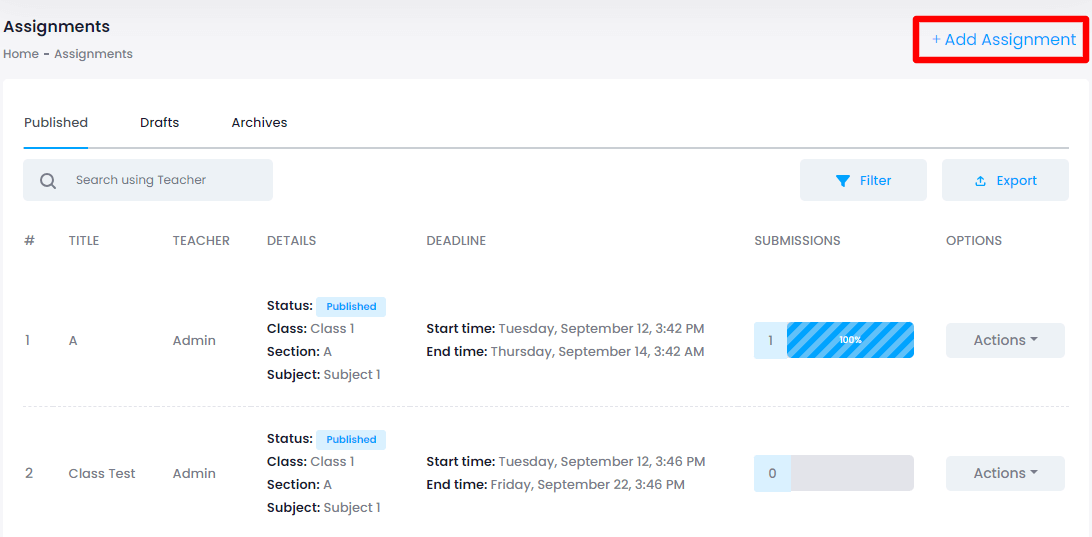Select the Published tab
This screenshot has height=537, width=1092.
point(56,123)
